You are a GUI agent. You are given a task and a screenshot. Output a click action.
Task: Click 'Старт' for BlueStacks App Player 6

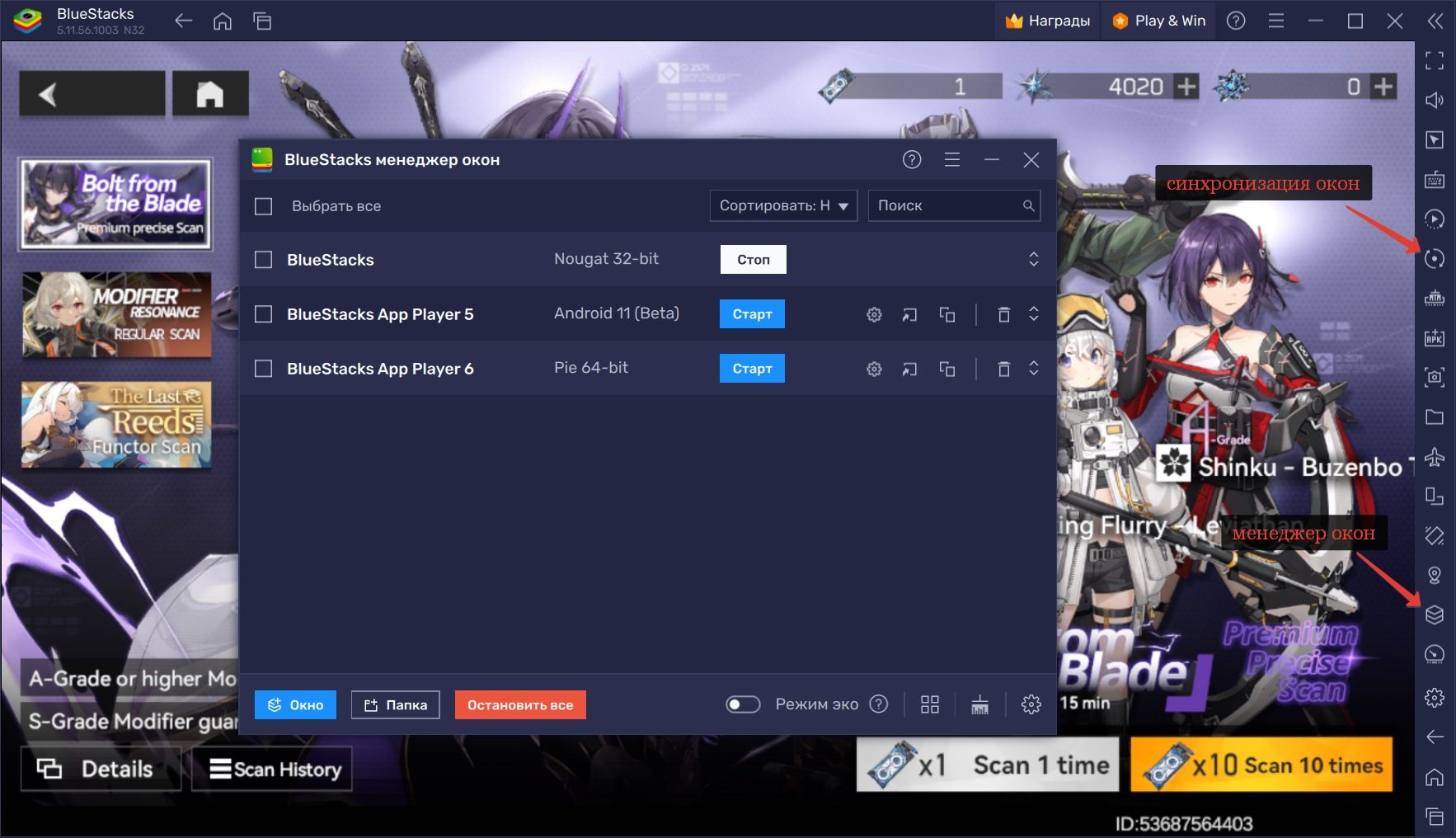point(752,369)
